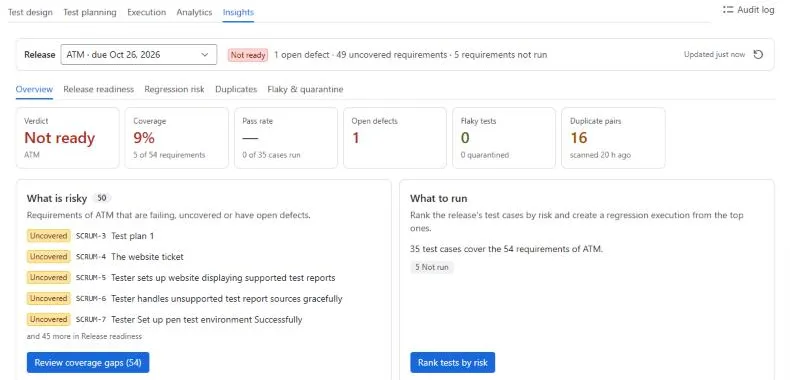Click 'and 45 more in Release readiness'

coord(84,336)
